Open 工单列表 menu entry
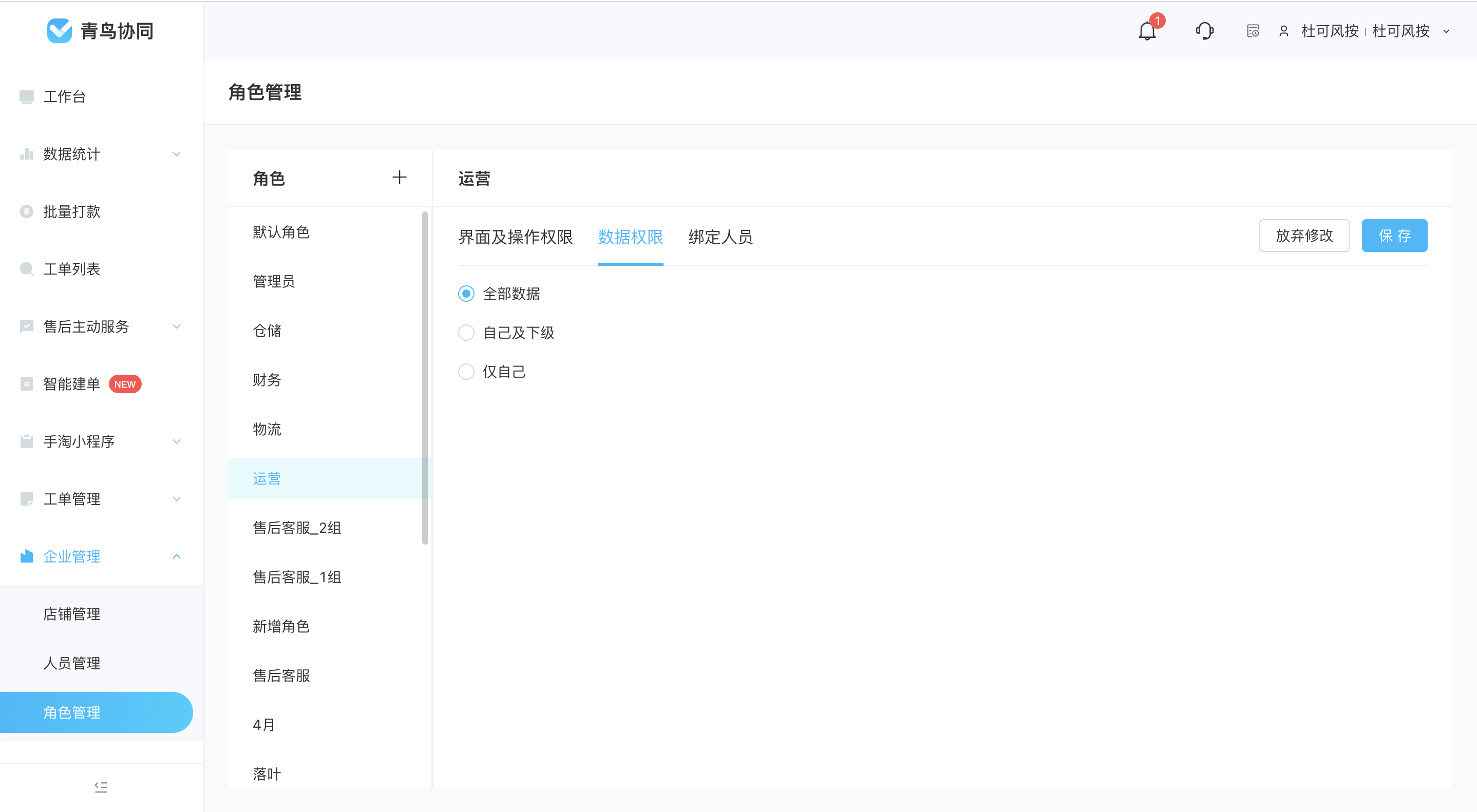Viewport: 1477px width, 812px height. [x=102, y=269]
